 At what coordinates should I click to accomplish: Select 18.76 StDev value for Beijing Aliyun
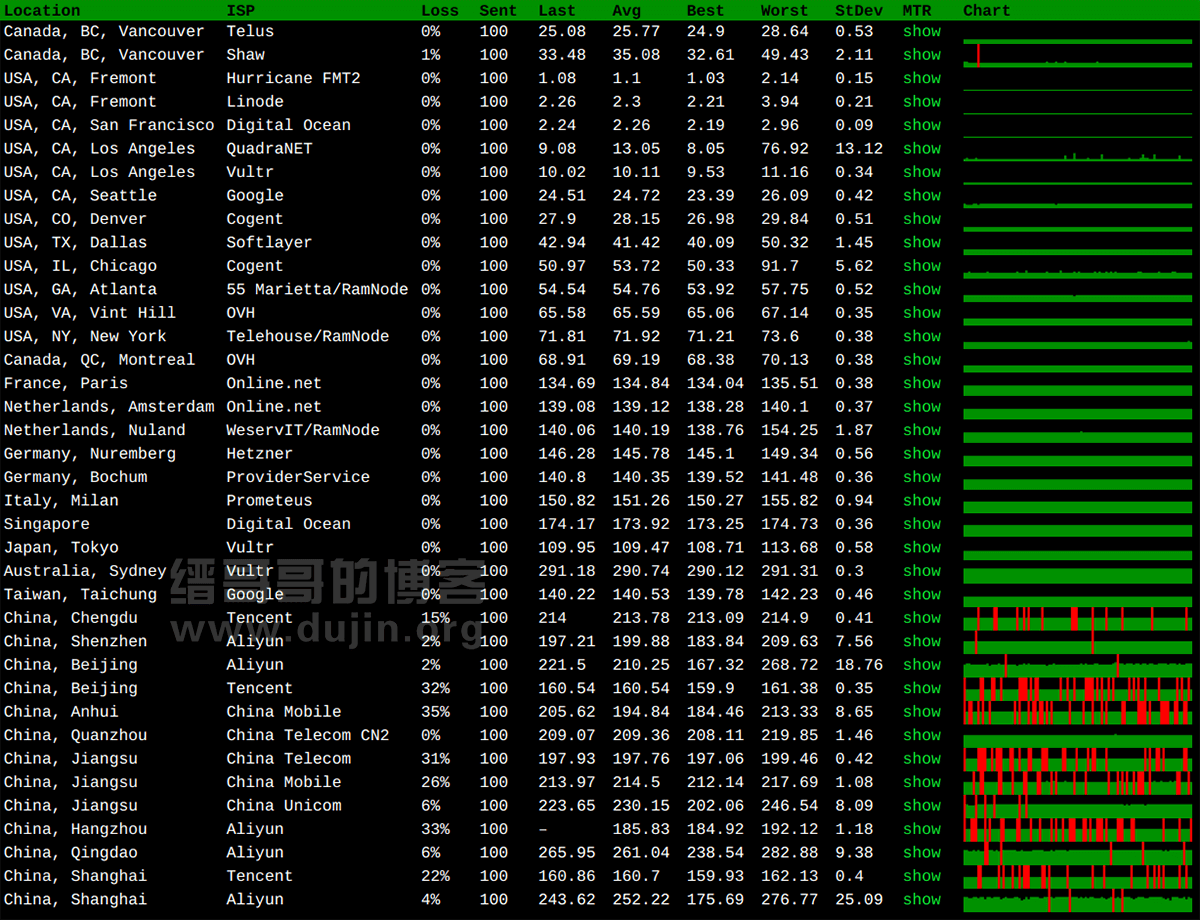pyautogui.click(x=859, y=665)
